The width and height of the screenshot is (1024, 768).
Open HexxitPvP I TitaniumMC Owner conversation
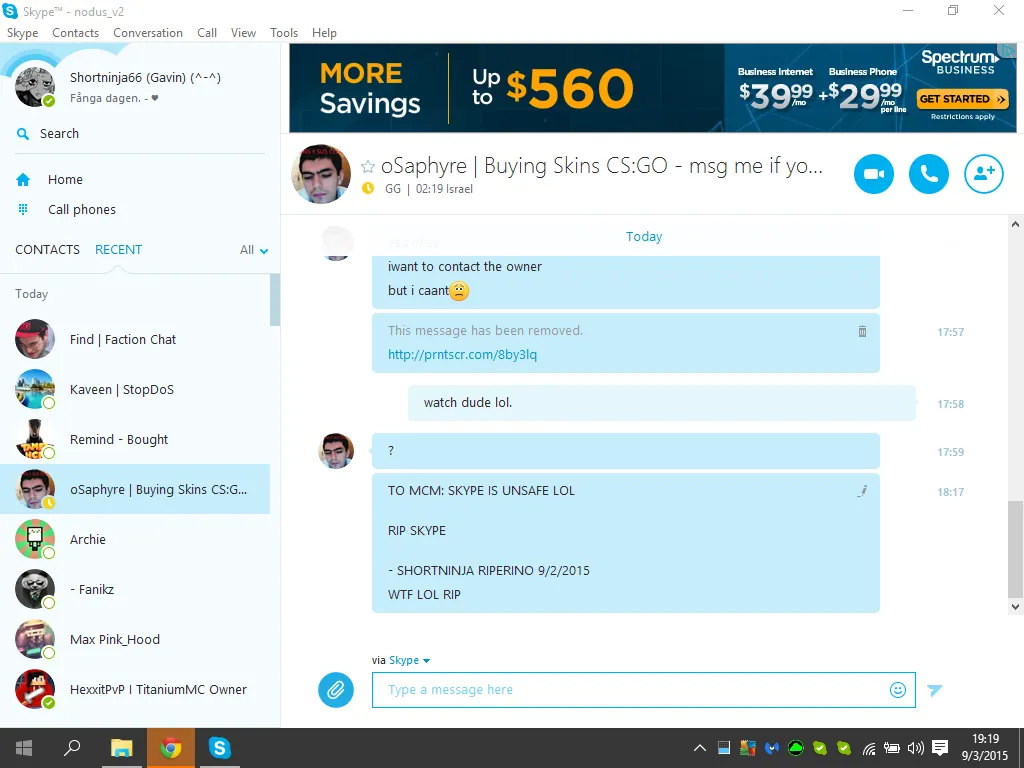click(135, 690)
